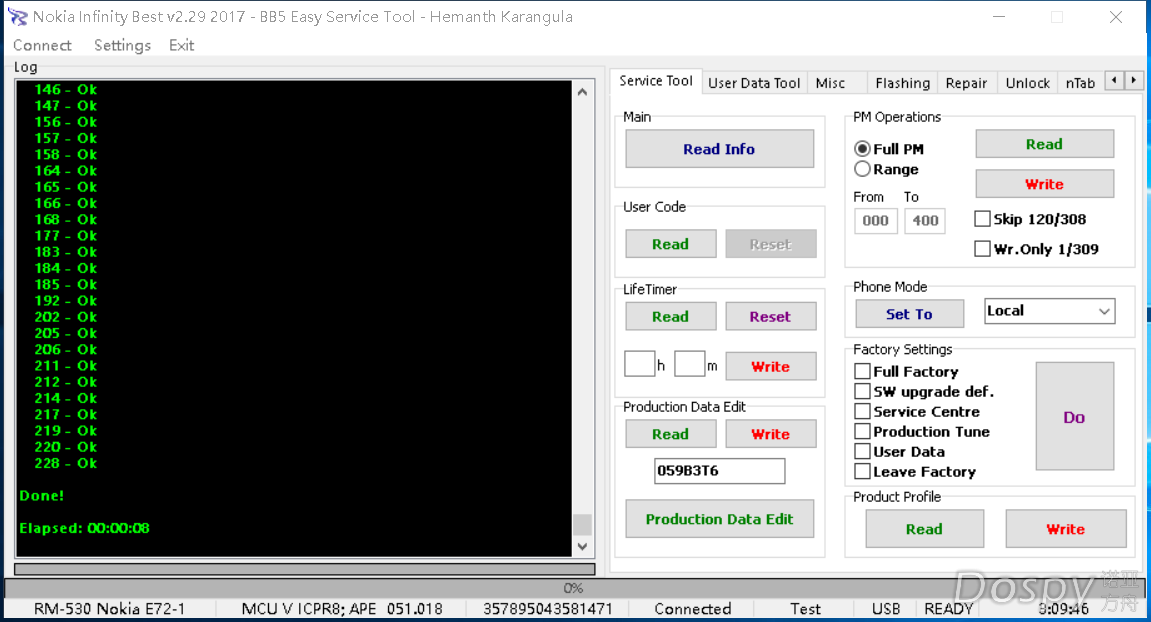1151x622 pixels.
Task: Click the Connected status bar entry
Action: [x=693, y=609]
